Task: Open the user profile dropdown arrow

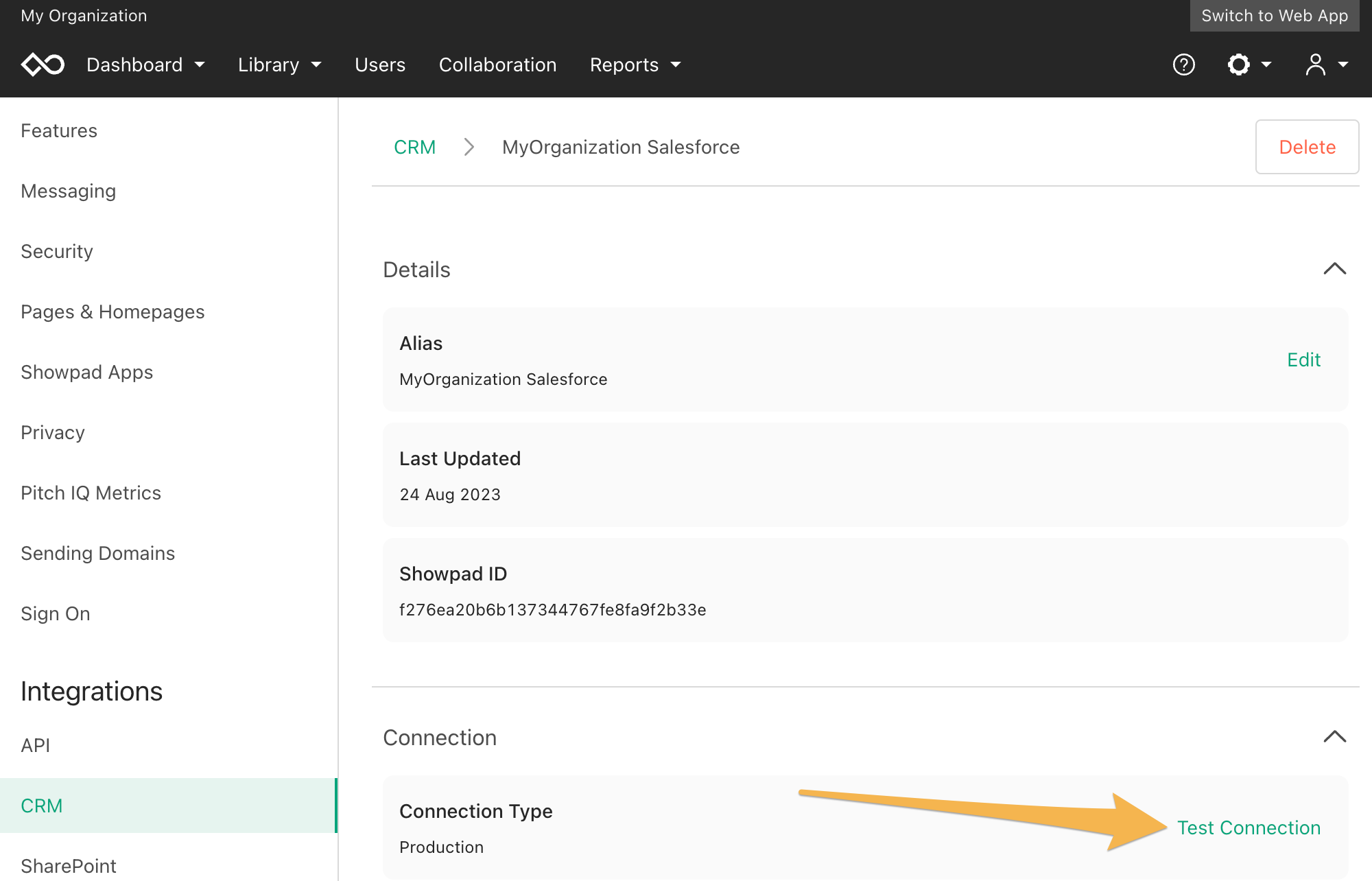Action: click(x=1343, y=64)
